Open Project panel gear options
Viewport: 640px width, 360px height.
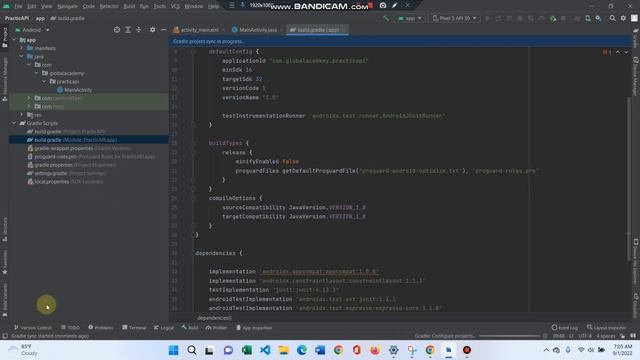152,30
